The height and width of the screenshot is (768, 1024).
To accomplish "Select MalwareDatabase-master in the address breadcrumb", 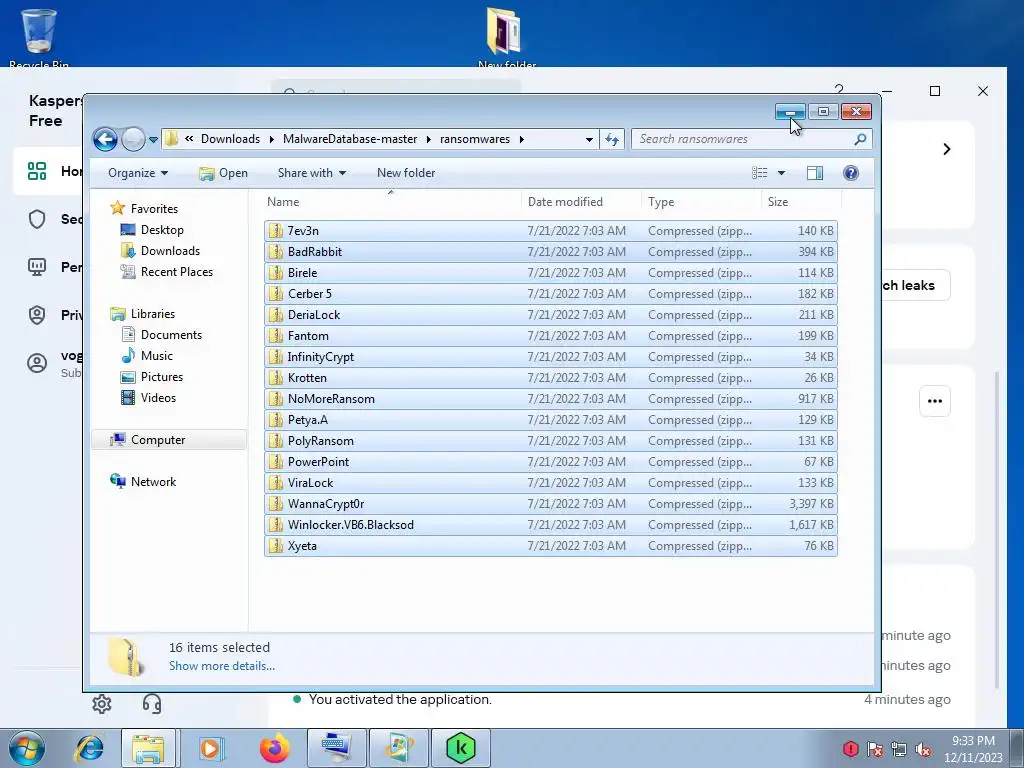I will 350,139.
